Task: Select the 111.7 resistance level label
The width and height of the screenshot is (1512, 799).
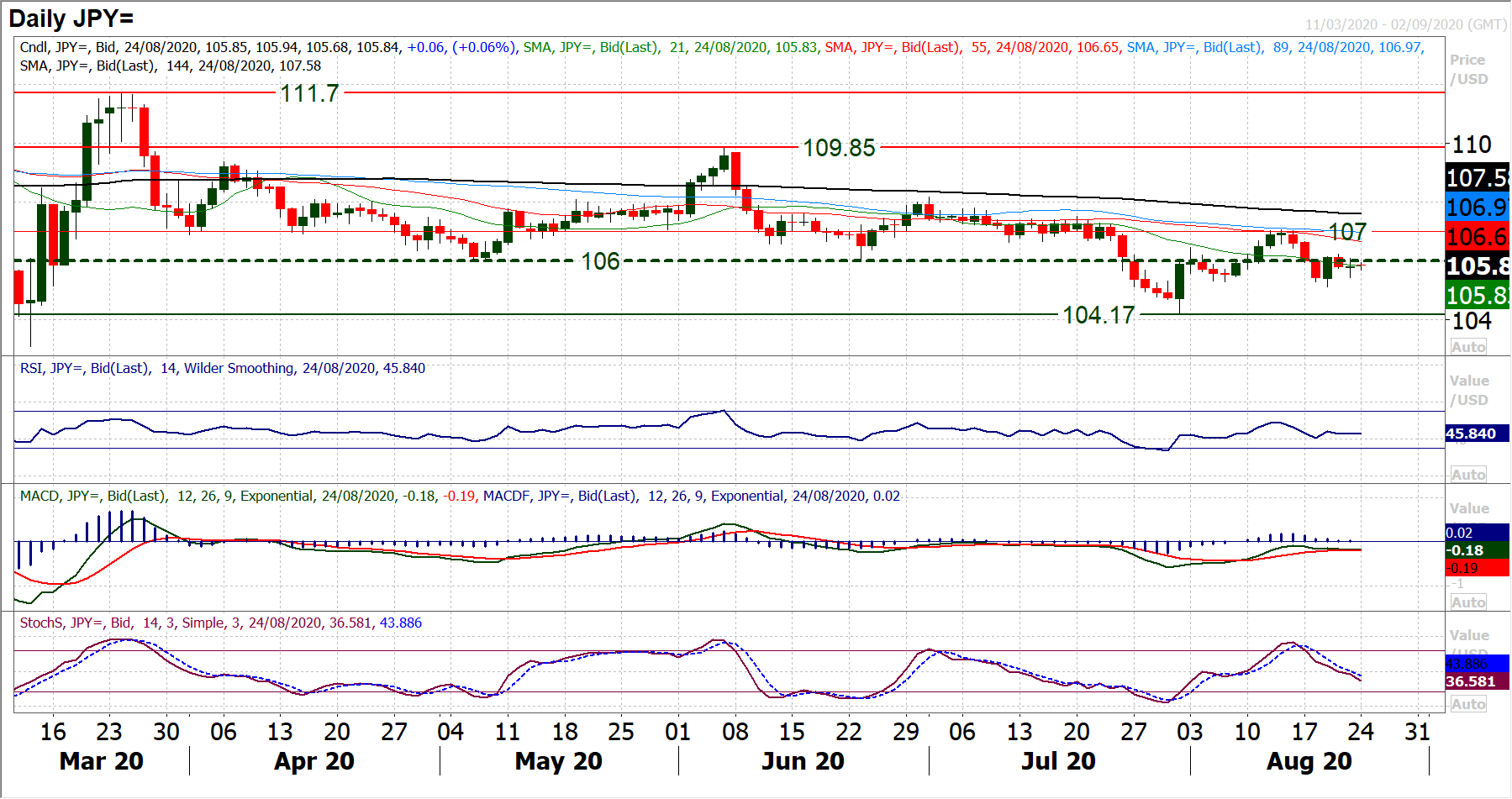Action: [x=309, y=93]
